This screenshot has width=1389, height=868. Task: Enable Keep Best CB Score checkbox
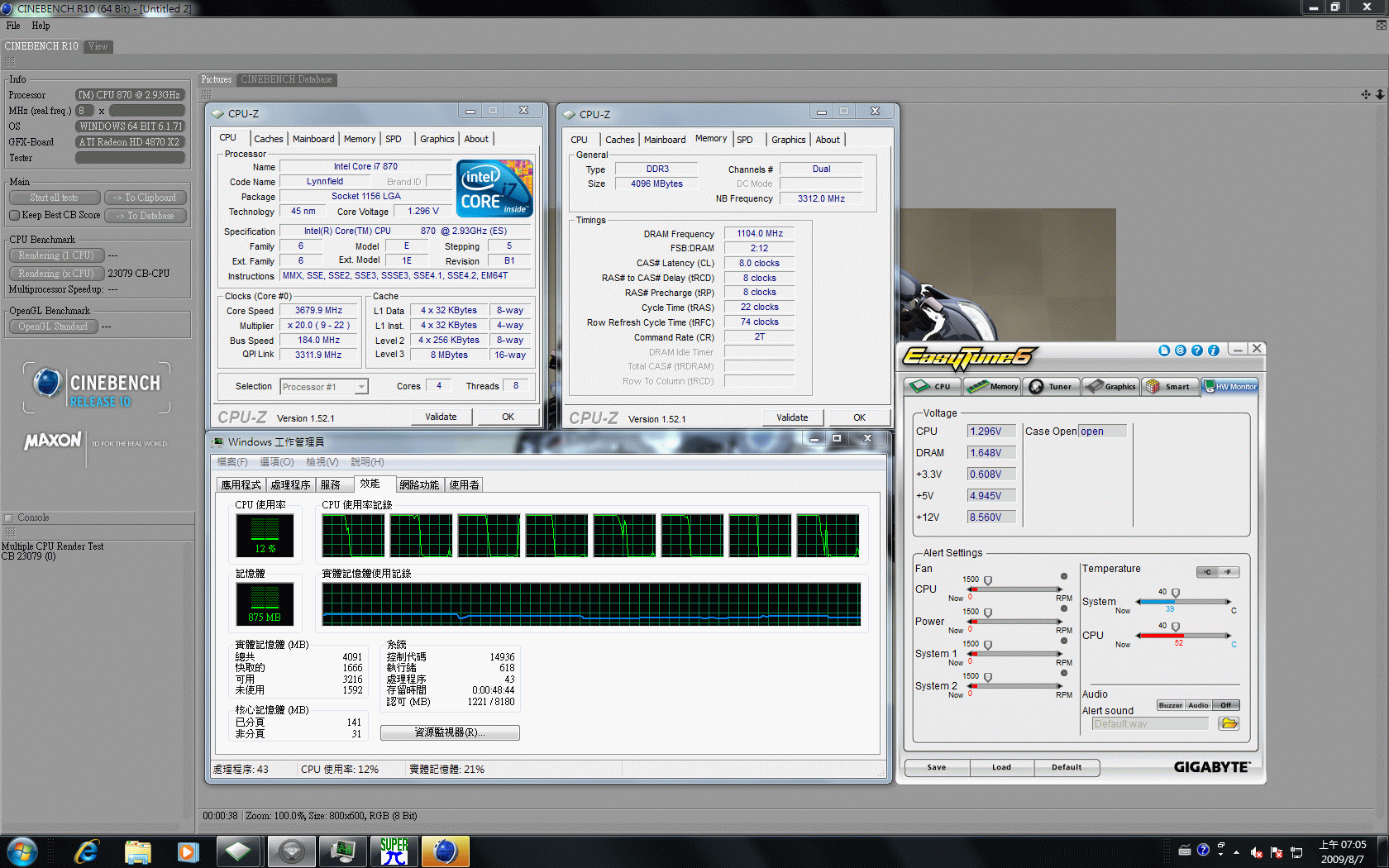(14, 216)
